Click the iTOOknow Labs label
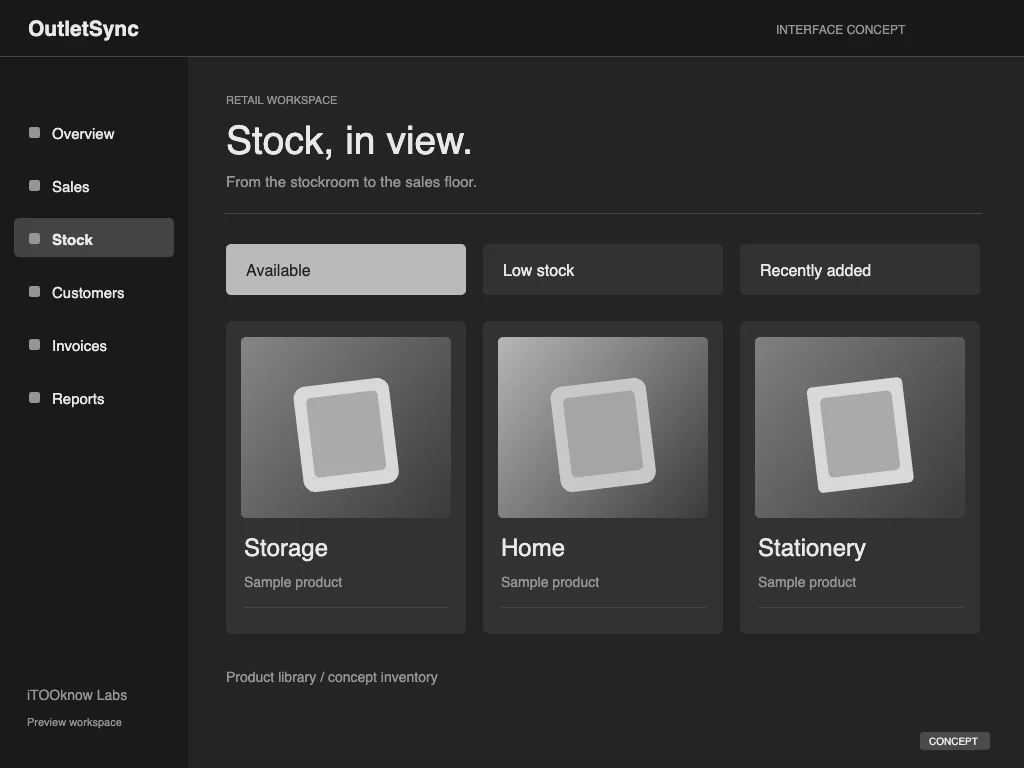This screenshot has height=768, width=1024. tap(77, 695)
